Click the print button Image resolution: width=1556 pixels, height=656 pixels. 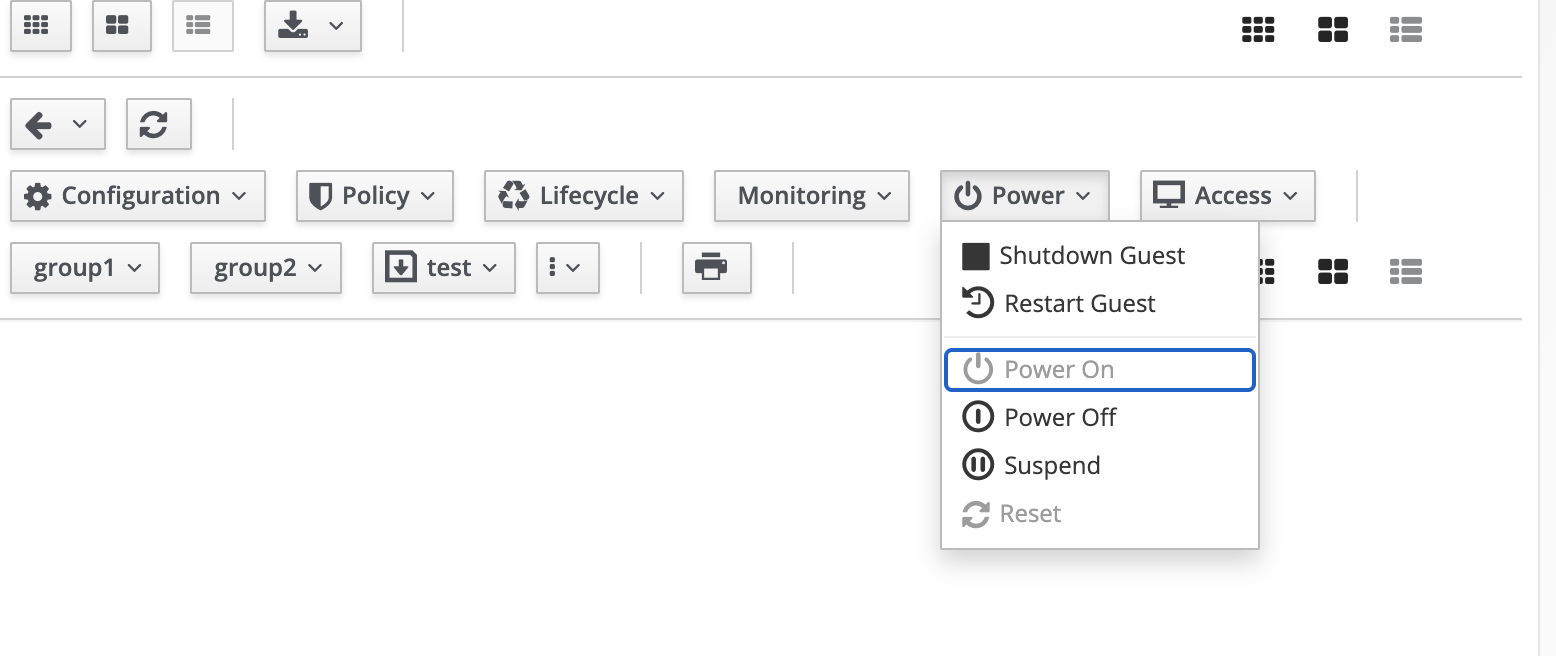(x=717, y=268)
